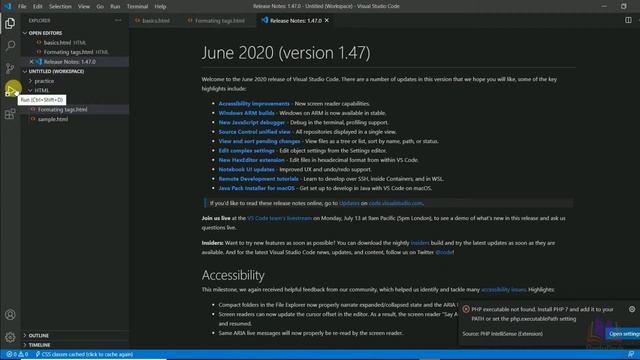Open the Remote Development tutorials link
Image resolution: width=640 pixels, height=360 pixels.
click(x=258, y=179)
